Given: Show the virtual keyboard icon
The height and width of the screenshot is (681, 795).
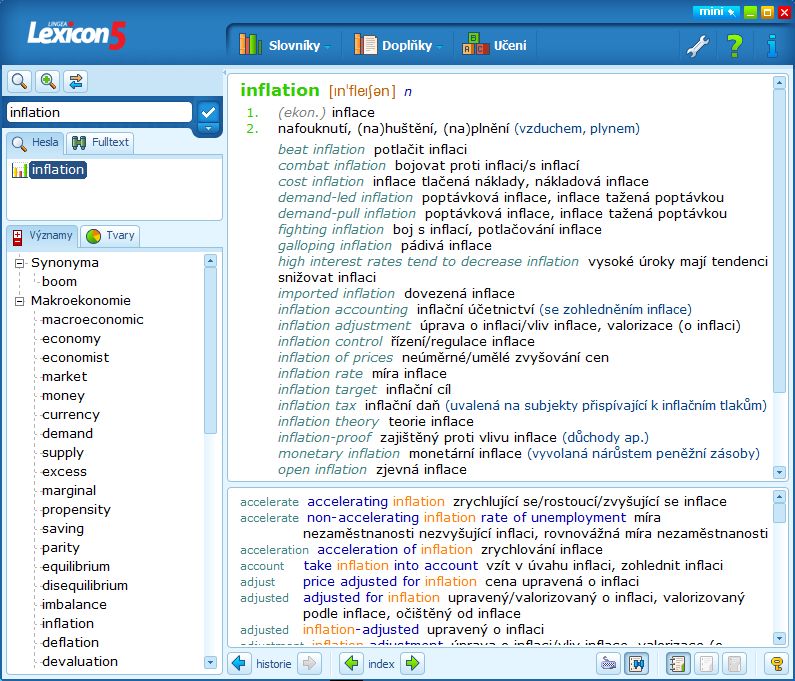Looking at the screenshot, I should click(608, 663).
